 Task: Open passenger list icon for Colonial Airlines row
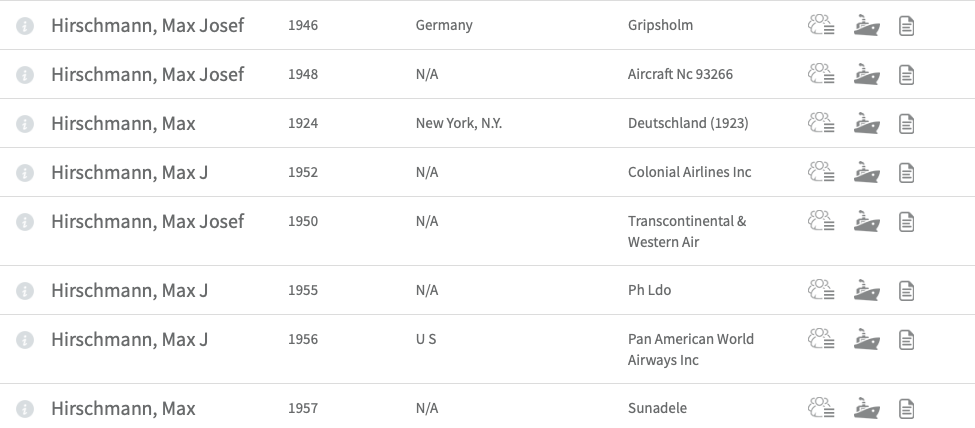[x=821, y=172]
